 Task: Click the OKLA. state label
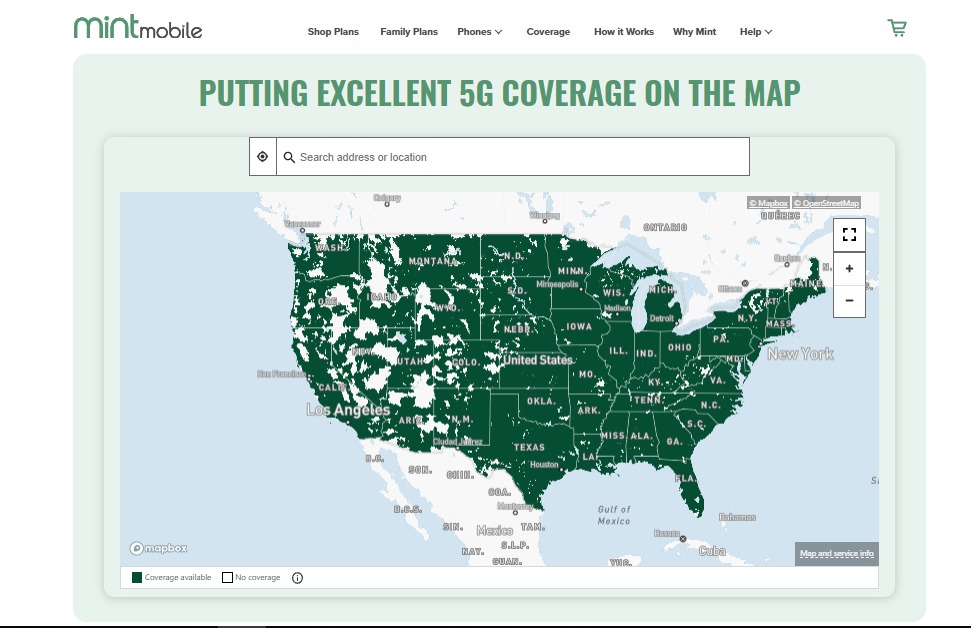(x=541, y=401)
